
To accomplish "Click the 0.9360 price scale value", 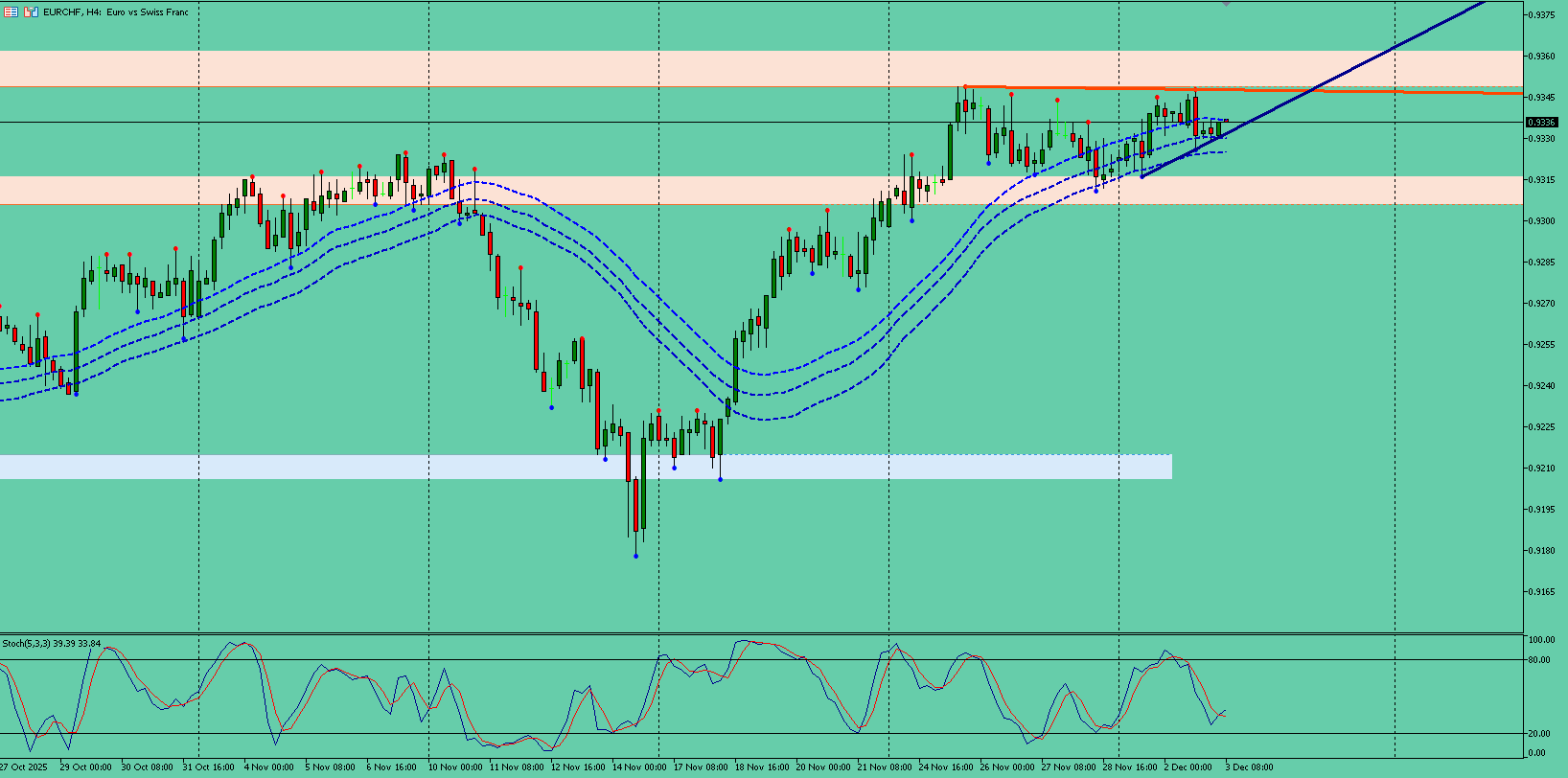I will [x=1541, y=57].
